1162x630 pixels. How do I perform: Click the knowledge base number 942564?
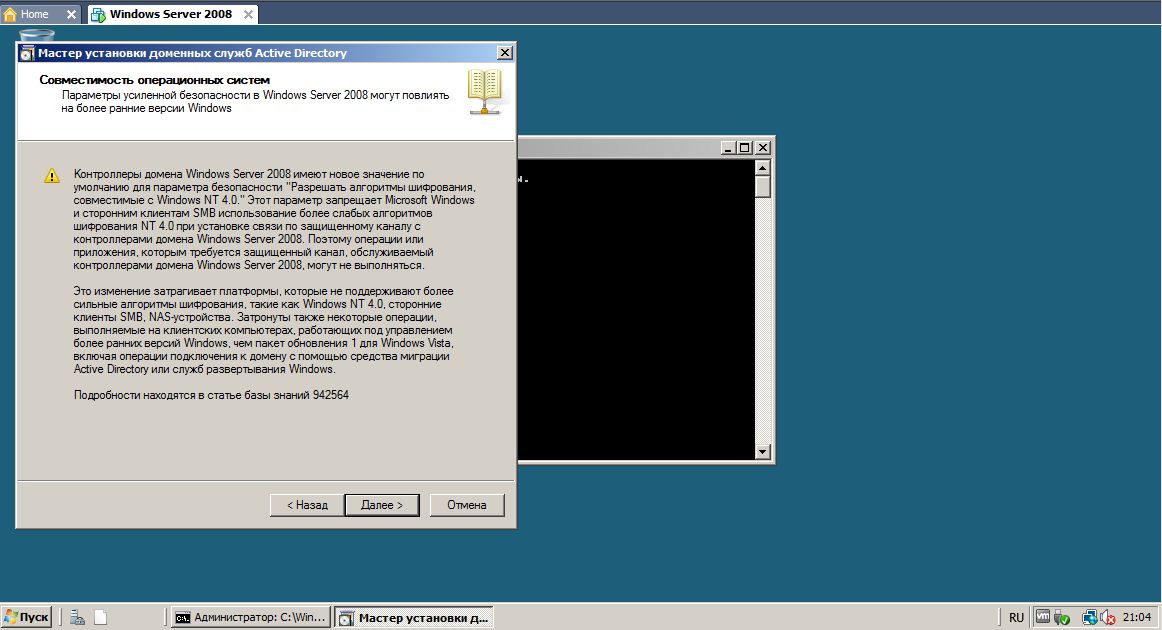pos(331,395)
